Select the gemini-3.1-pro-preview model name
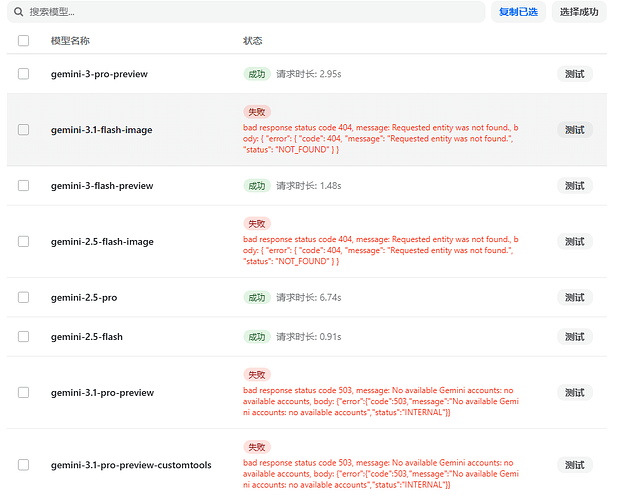 pyautogui.click(x=102, y=393)
